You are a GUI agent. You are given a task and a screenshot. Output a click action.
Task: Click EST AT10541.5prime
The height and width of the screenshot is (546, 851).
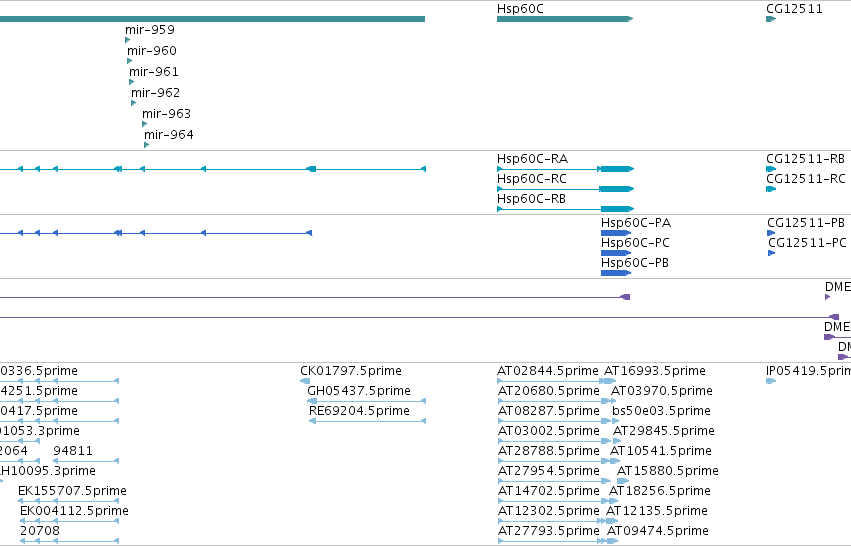(x=661, y=452)
